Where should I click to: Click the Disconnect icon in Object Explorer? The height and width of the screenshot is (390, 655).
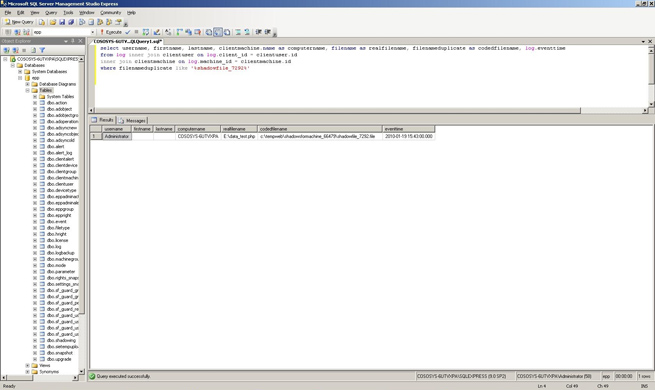point(15,50)
